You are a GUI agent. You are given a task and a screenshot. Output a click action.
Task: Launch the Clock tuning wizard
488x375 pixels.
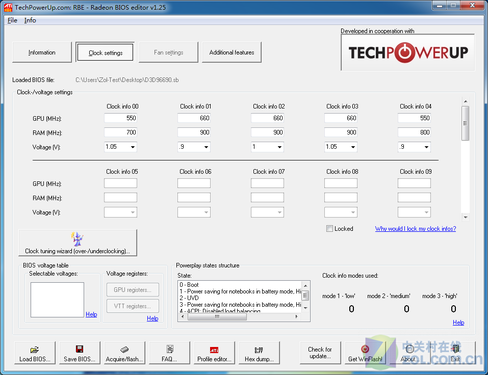pyautogui.click(x=78, y=243)
